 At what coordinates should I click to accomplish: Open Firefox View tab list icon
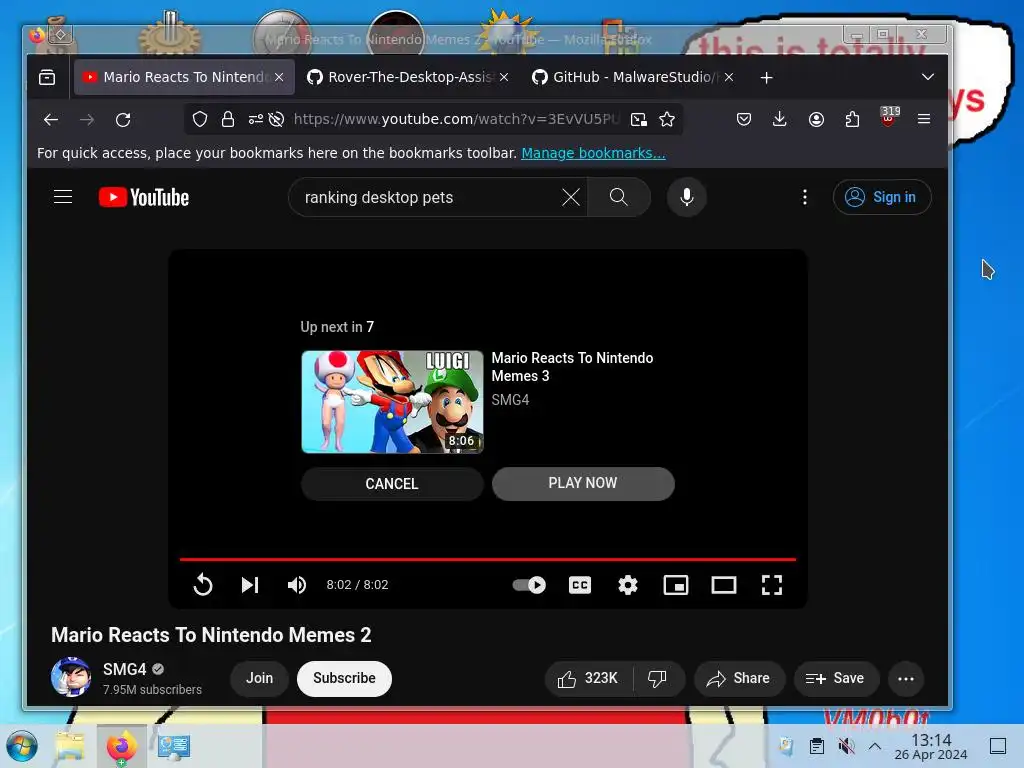[x=47, y=77]
